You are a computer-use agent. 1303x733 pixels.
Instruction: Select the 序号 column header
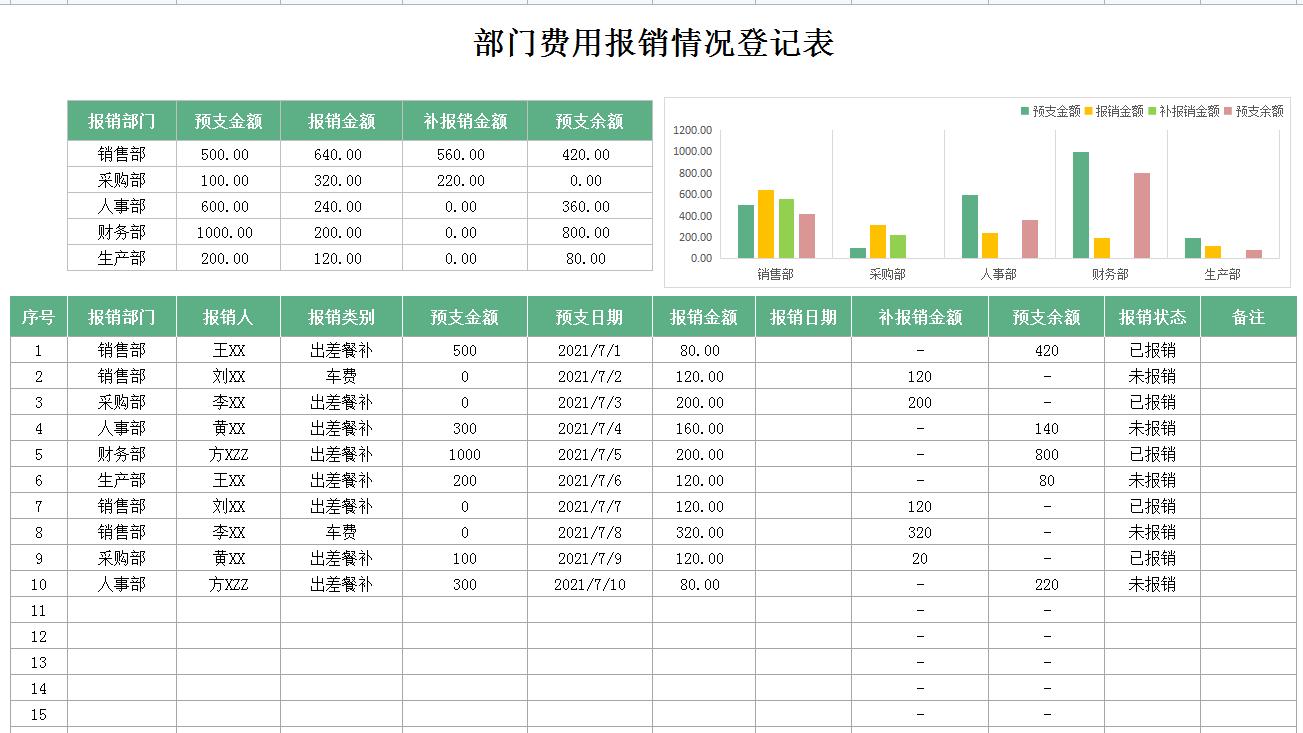pyautogui.click(x=37, y=315)
